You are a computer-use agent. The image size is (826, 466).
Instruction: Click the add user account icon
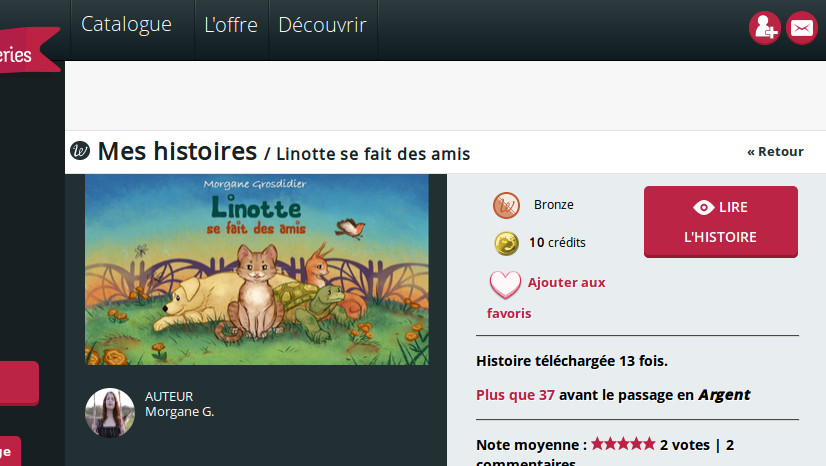click(x=765, y=28)
